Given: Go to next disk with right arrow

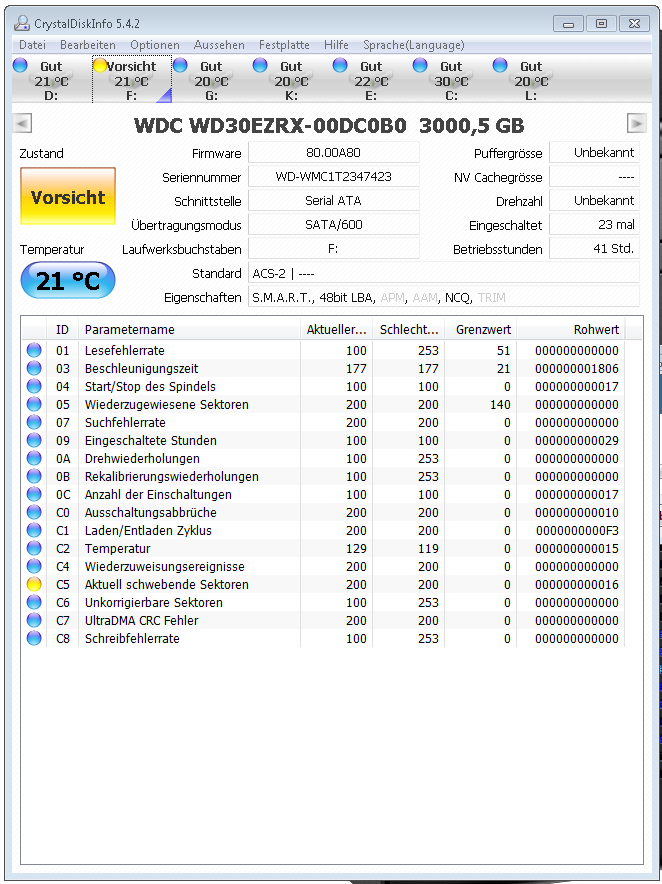Looking at the screenshot, I should coord(637,123).
